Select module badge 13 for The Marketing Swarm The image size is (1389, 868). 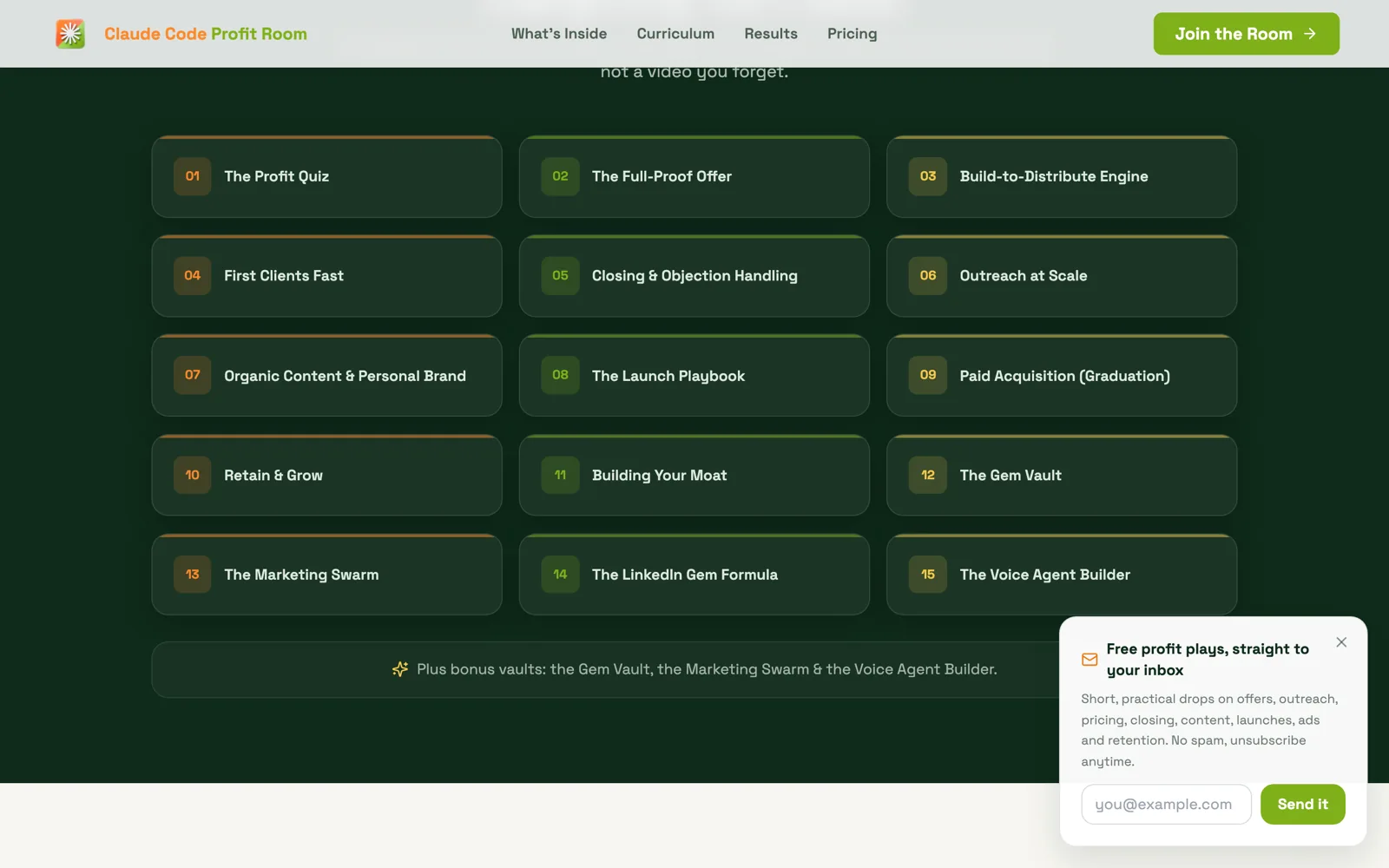coord(193,575)
